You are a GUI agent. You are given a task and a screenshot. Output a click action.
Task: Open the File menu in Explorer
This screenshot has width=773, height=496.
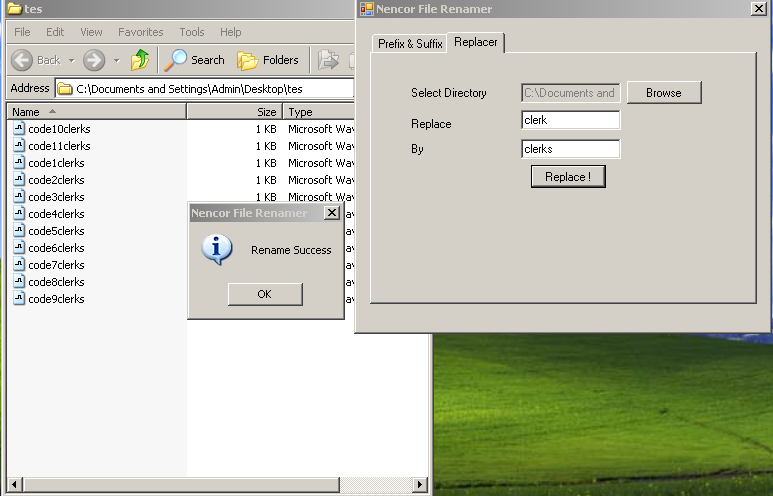click(22, 32)
